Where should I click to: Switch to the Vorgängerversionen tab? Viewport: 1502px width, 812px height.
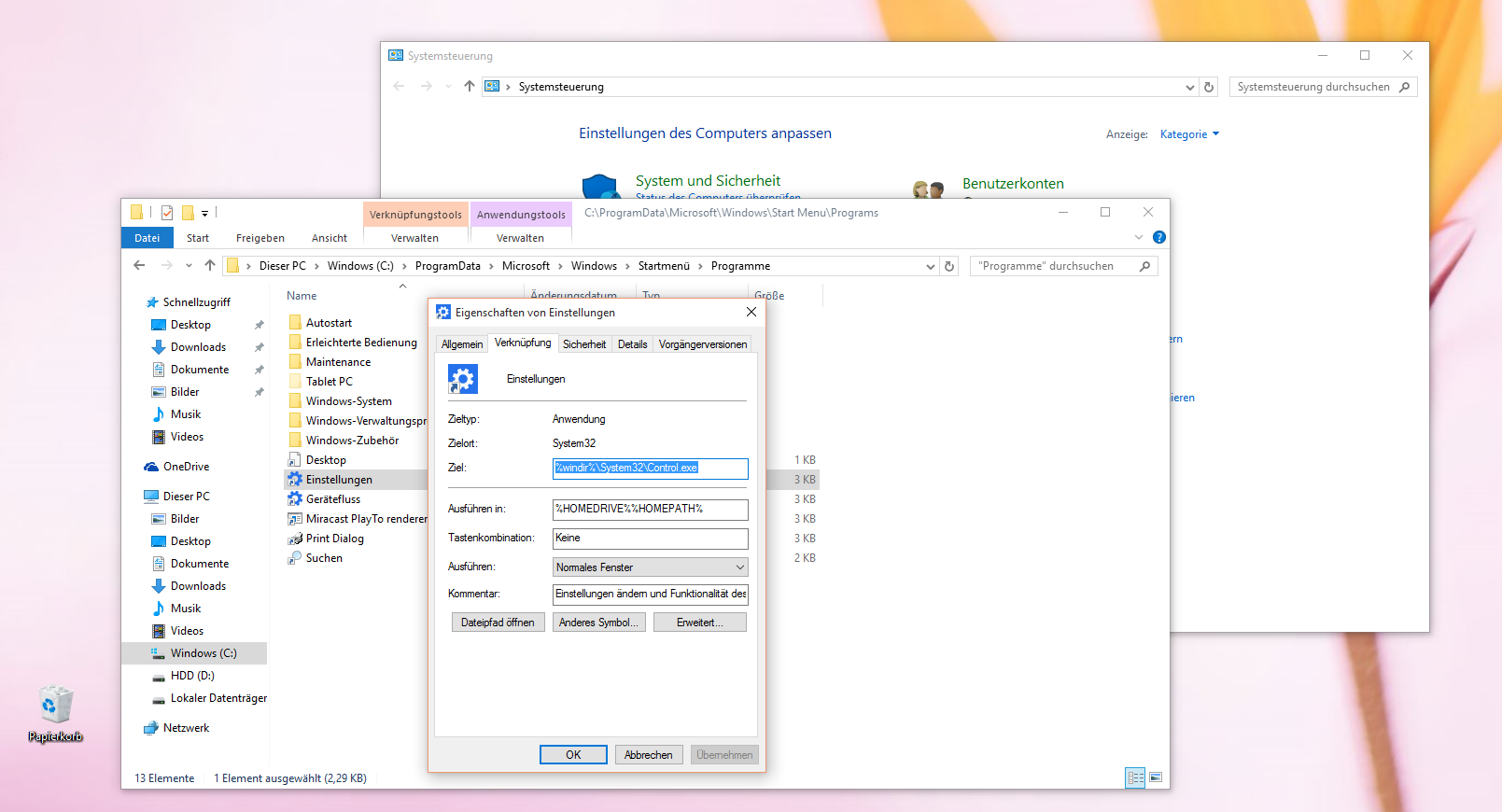[x=703, y=344]
